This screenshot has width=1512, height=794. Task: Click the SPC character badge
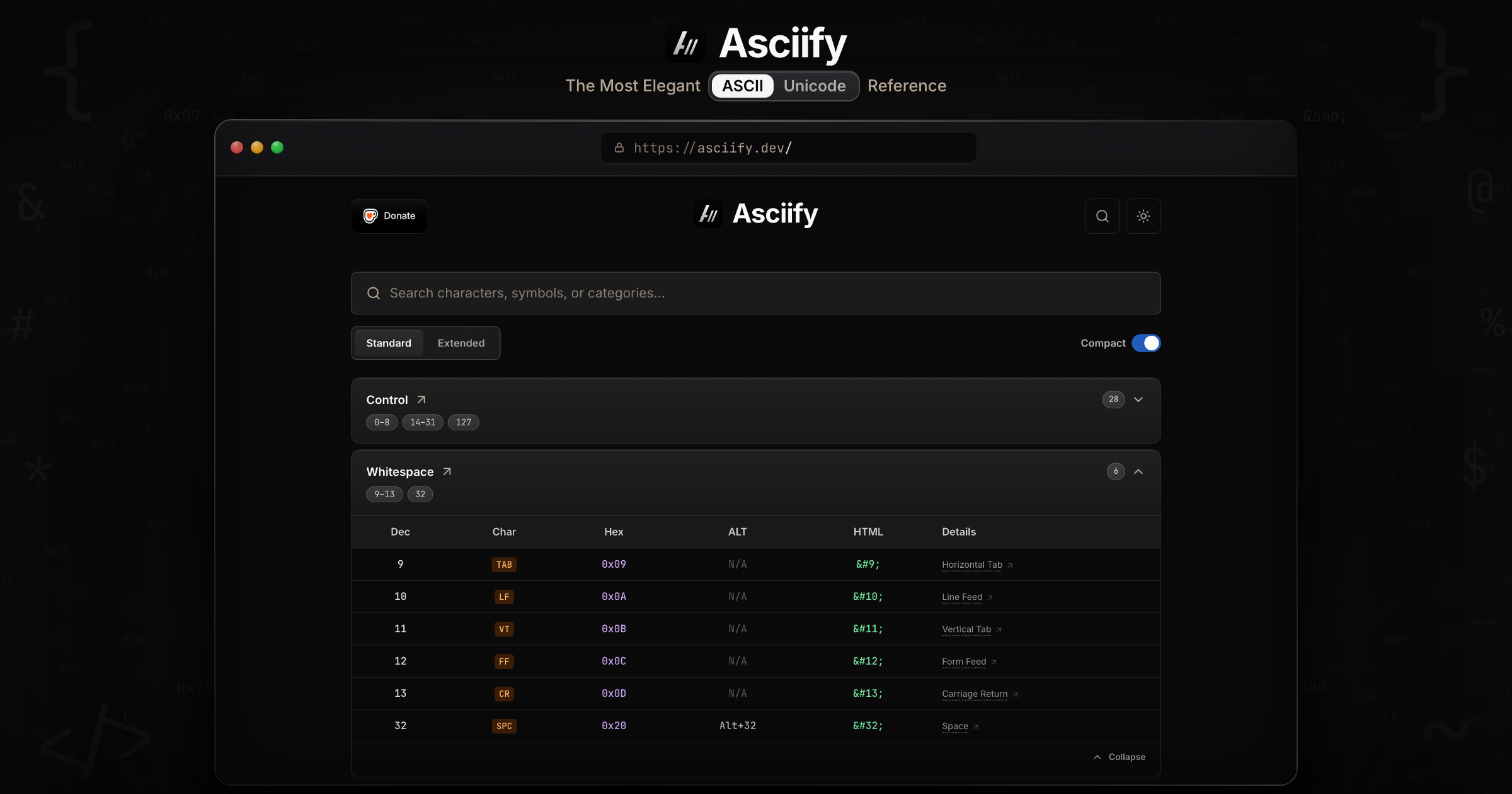pos(504,726)
